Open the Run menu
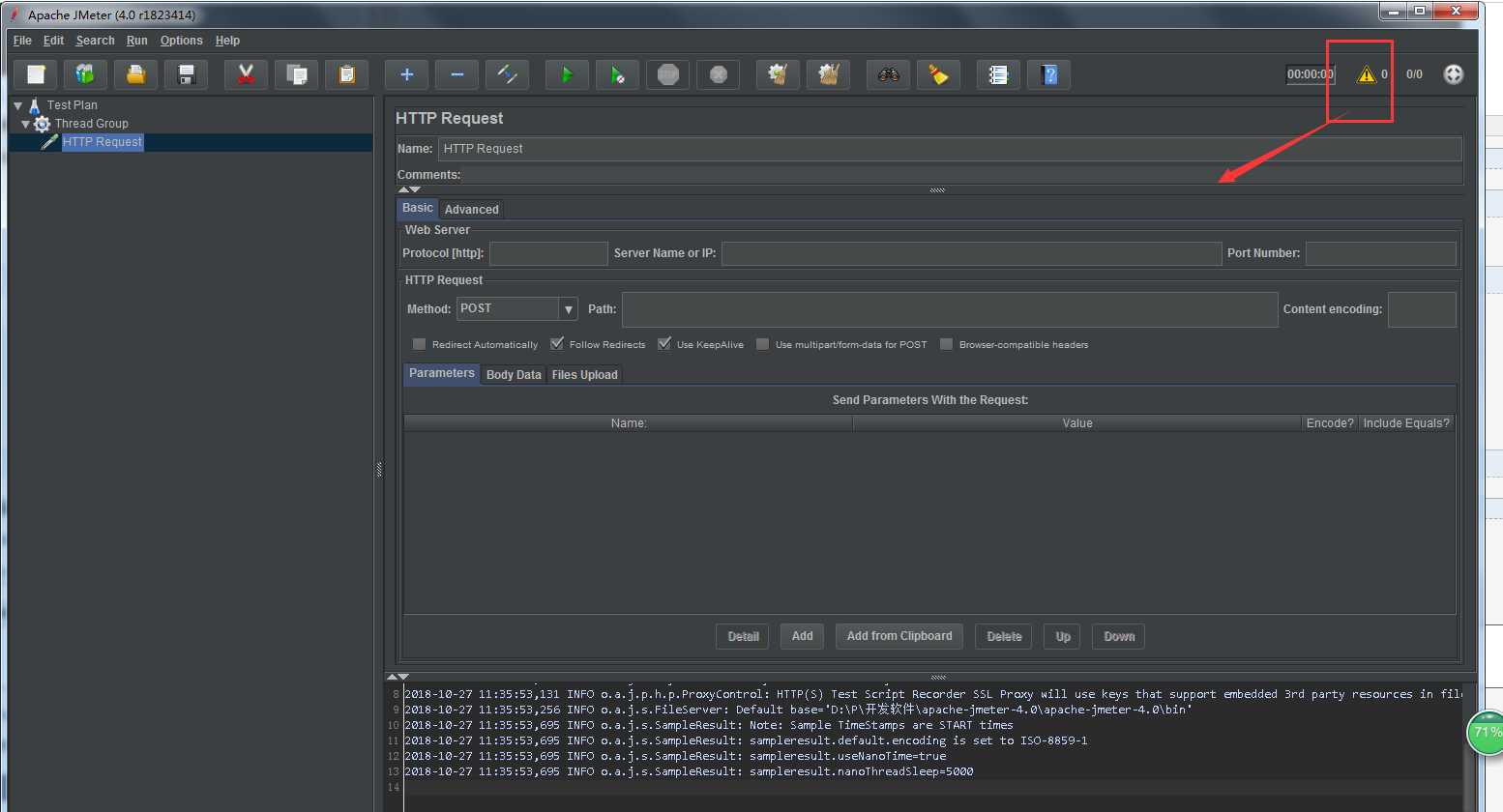 137,41
